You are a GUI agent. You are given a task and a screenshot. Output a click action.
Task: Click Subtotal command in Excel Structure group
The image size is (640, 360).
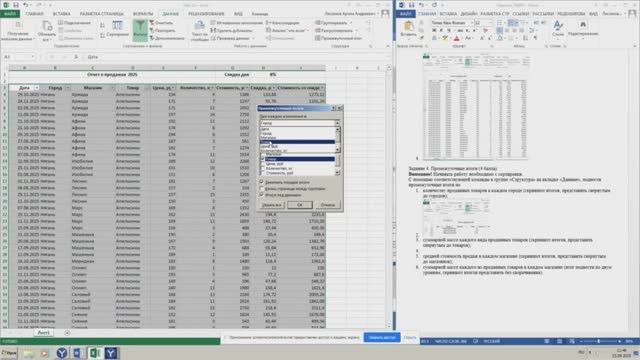(338, 38)
